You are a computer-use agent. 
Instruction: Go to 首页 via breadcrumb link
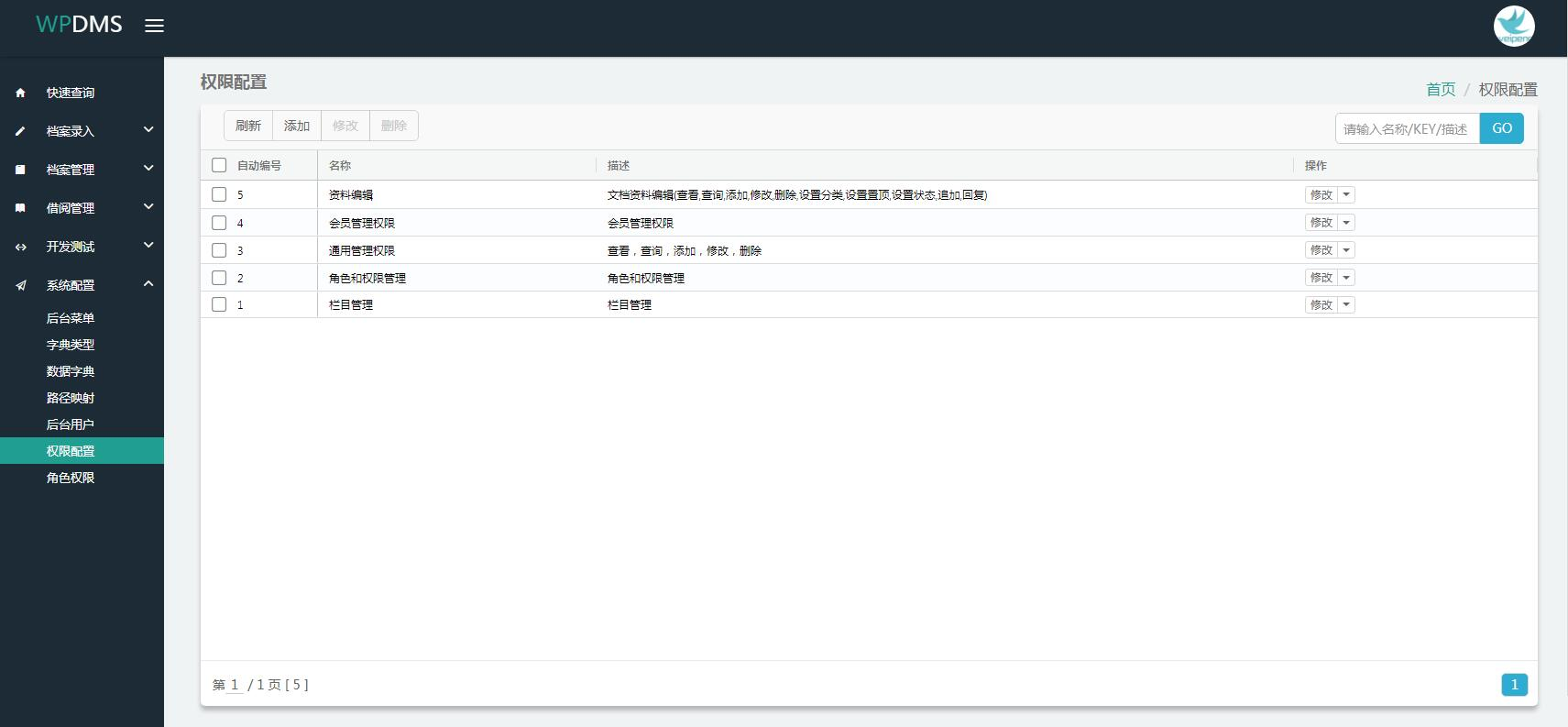(x=1441, y=89)
